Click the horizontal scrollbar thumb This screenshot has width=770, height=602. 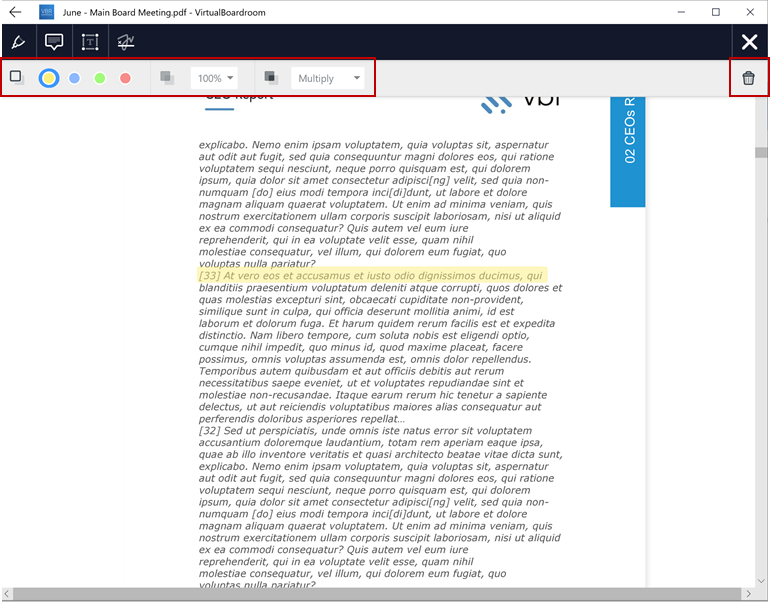[377, 594]
